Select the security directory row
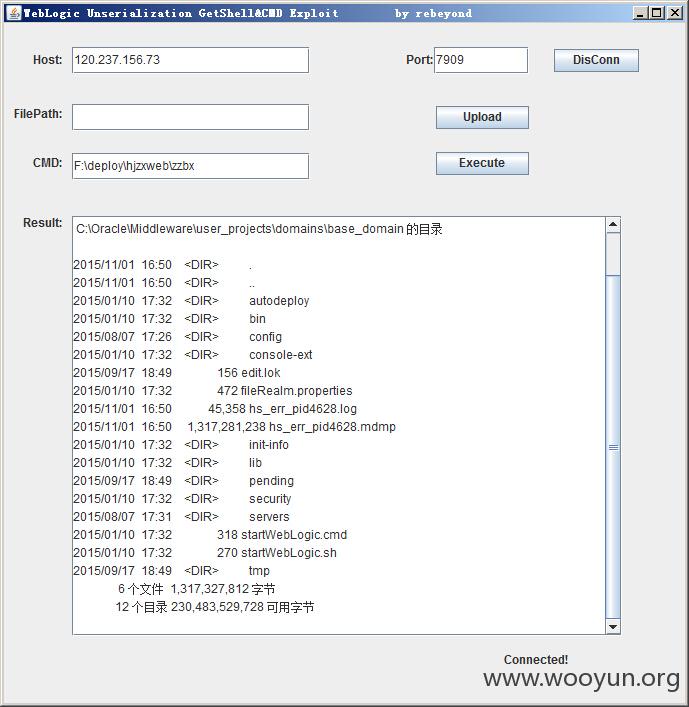689x707 pixels. (x=182, y=499)
